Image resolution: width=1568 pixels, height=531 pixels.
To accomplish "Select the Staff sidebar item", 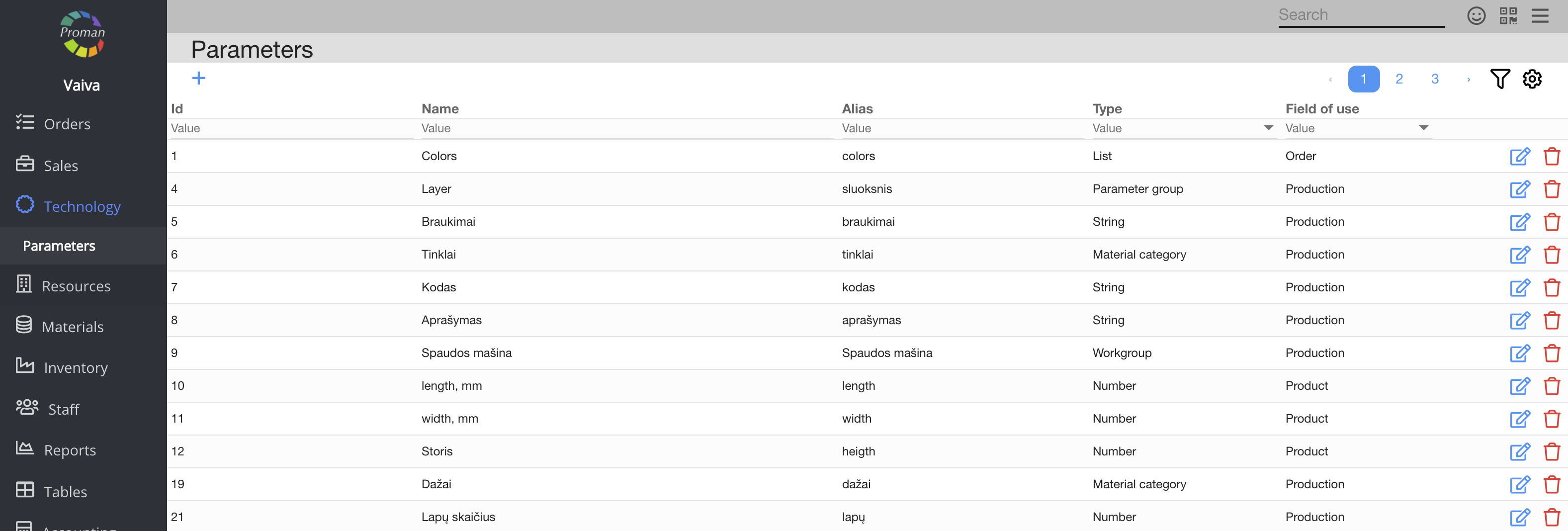I will [x=63, y=409].
